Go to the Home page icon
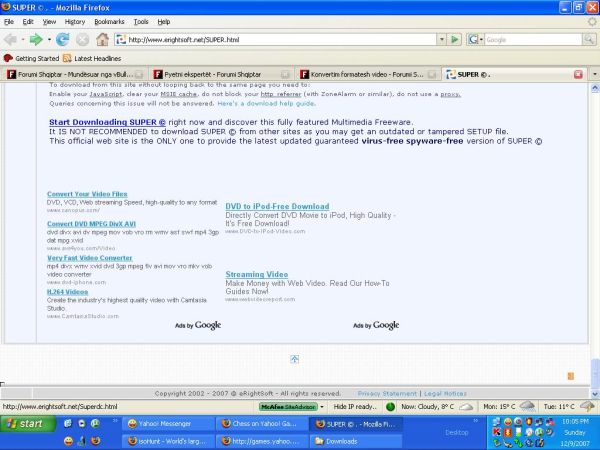The image size is (600, 450). coord(102,39)
